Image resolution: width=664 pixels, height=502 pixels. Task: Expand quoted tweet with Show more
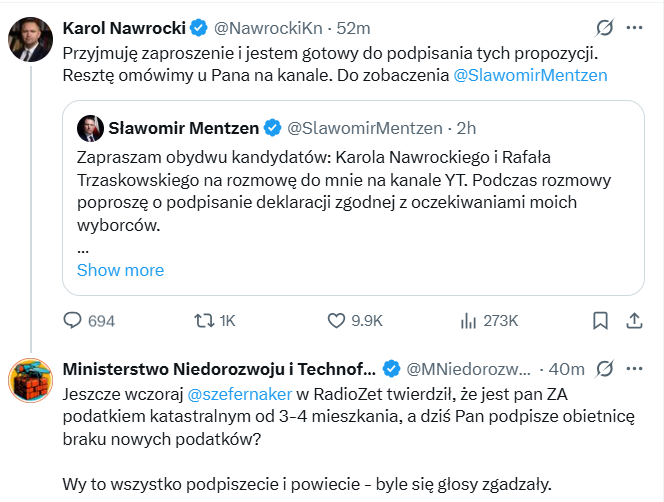(x=120, y=270)
